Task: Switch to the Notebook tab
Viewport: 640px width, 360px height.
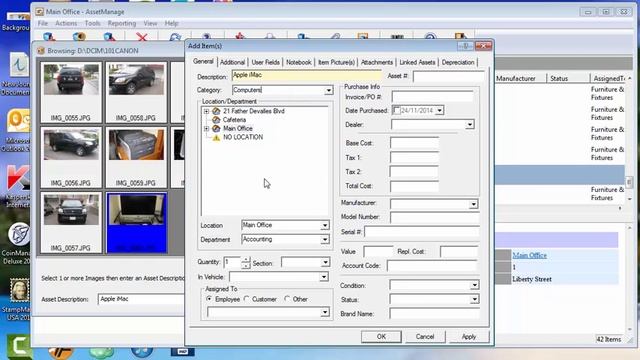Action: point(298,62)
